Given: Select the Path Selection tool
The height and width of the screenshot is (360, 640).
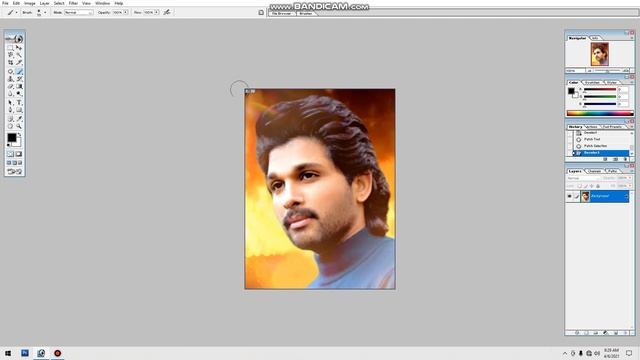Looking at the screenshot, I should coord(11,103).
